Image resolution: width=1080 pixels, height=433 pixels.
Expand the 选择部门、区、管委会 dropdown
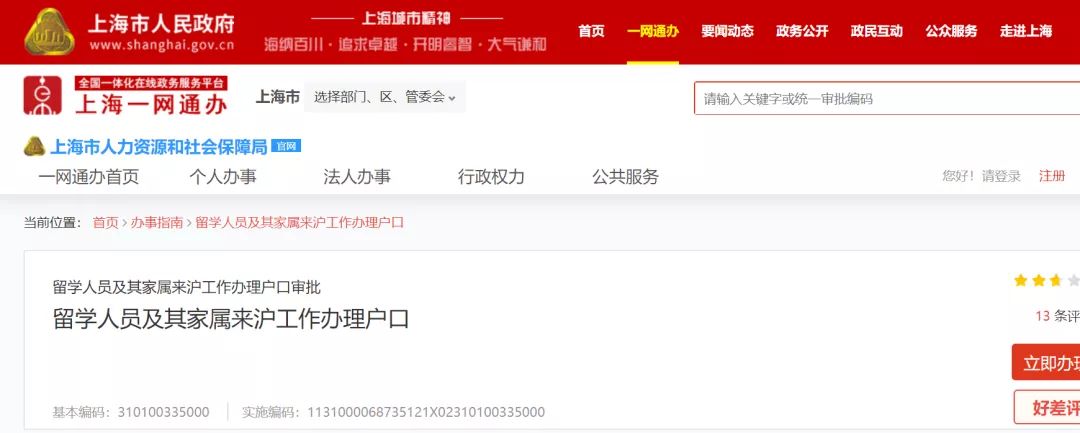click(x=384, y=97)
